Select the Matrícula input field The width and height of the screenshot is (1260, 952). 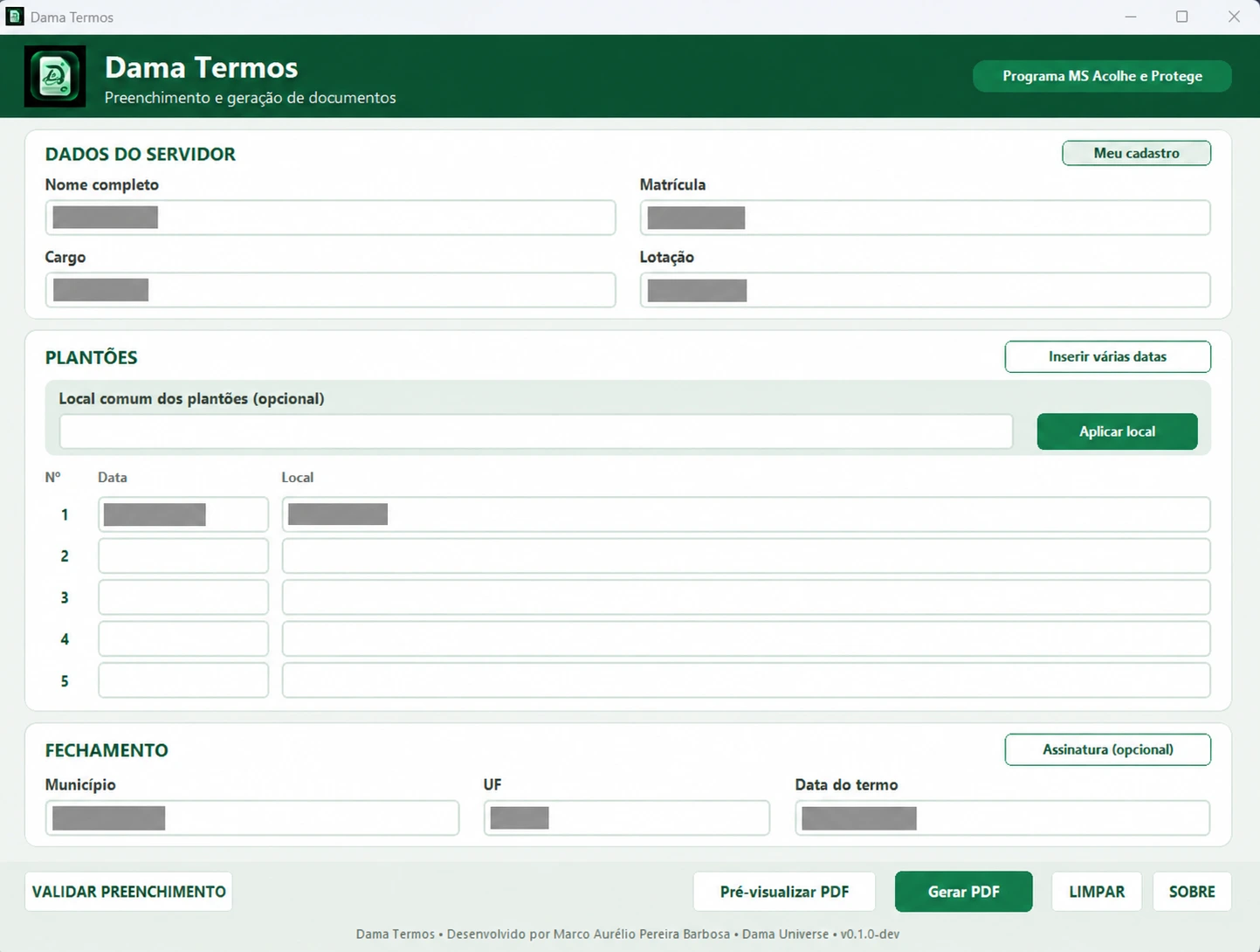tap(925, 217)
